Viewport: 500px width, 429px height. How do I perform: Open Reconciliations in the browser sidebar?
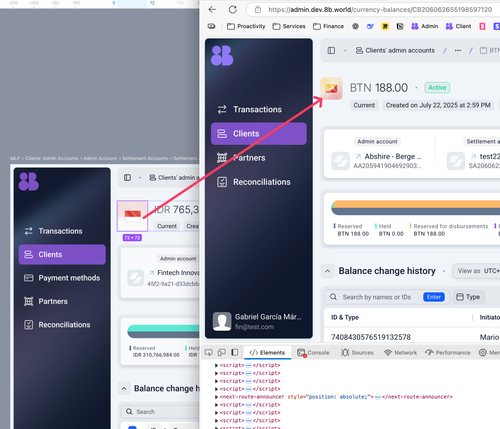click(x=259, y=182)
